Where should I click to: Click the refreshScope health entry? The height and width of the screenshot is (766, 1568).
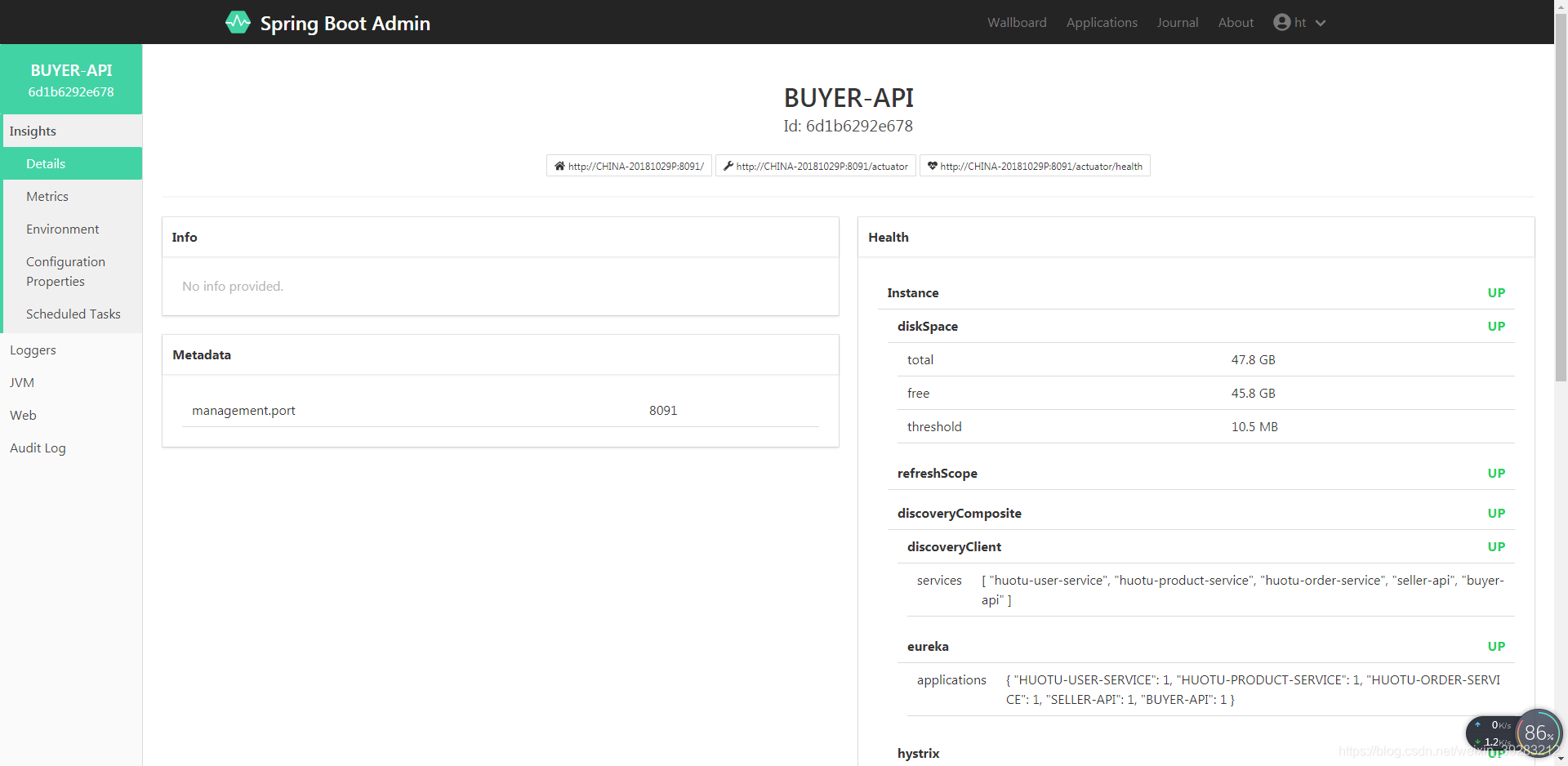coord(1200,473)
